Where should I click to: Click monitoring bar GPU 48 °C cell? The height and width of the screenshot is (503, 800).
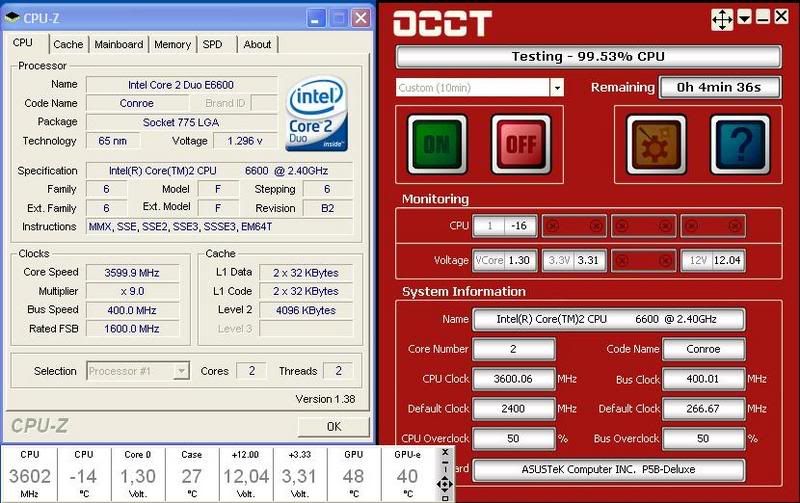pyautogui.click(x=353, y=474)
